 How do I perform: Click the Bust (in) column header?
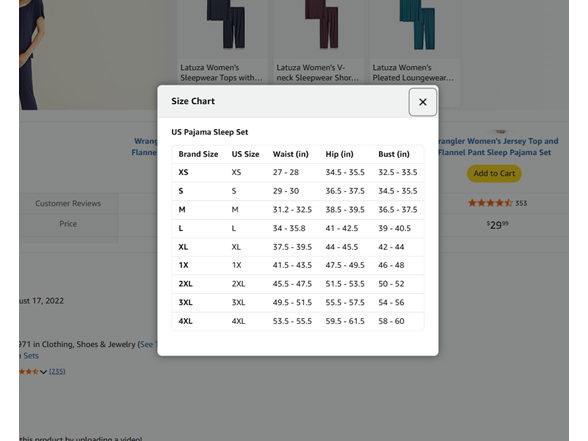coord(394,154)
